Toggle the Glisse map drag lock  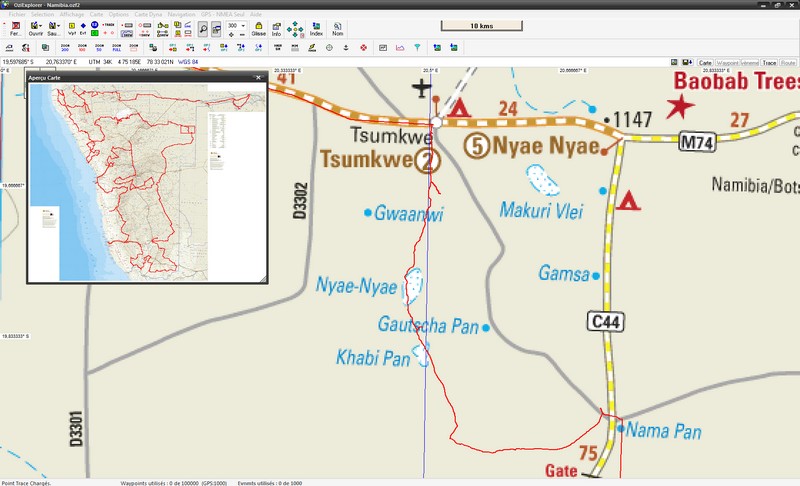[x=259, y=29]
